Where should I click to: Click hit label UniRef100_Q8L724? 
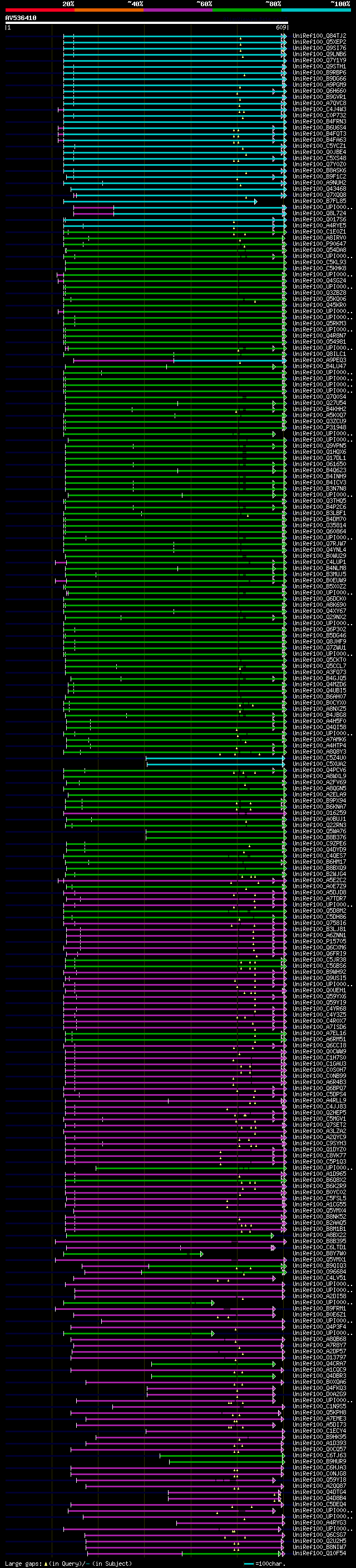[x=319, y=213]
